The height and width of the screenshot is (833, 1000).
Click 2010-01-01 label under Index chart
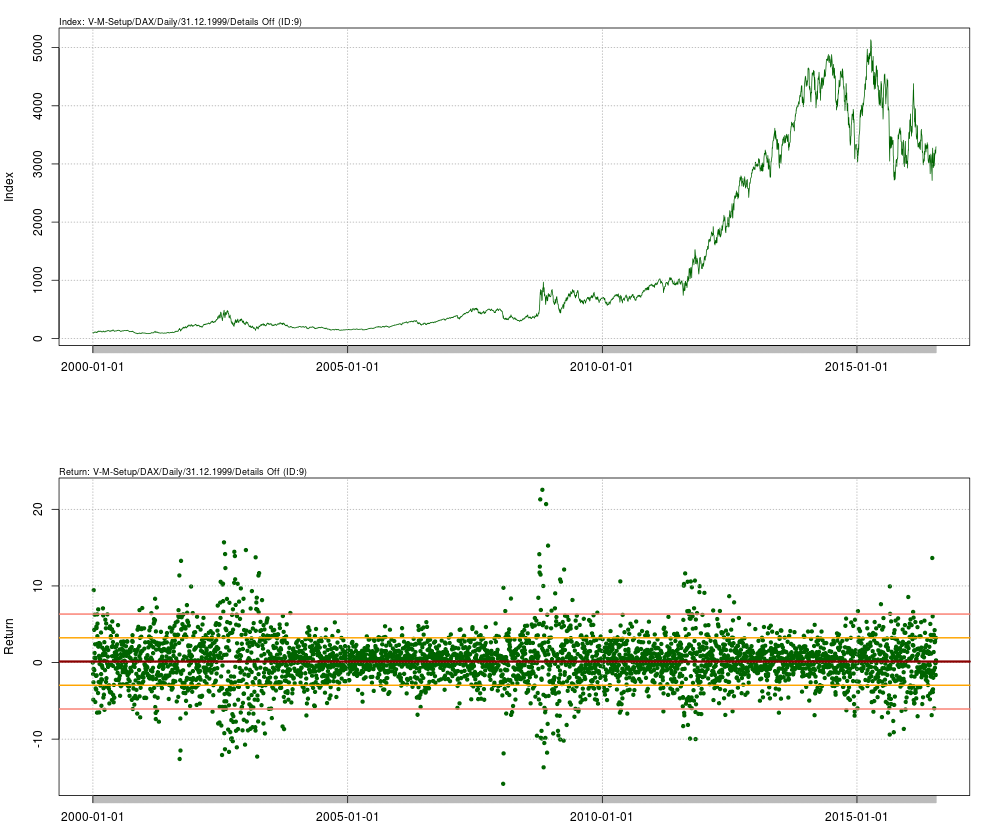[x=601, y=367]
